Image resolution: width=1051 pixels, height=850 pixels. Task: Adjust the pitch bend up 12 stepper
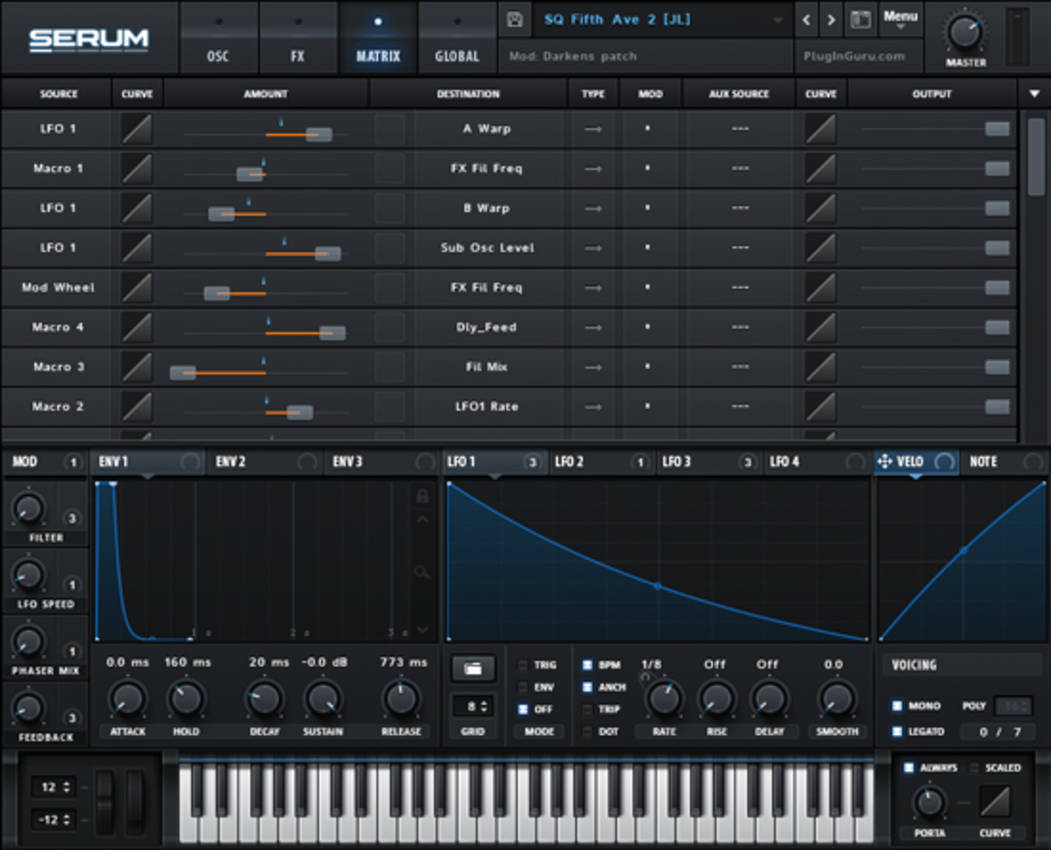56,787
